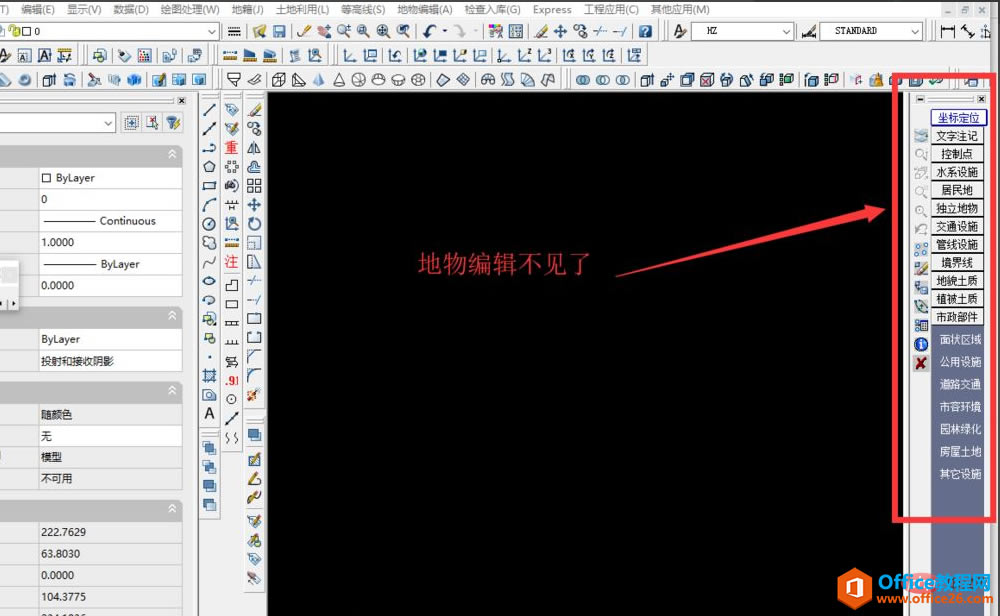The height and width of the screenshot is (616, 1000).
Task: Click the 独立地物 button
Action: click(x=957, y=208)
